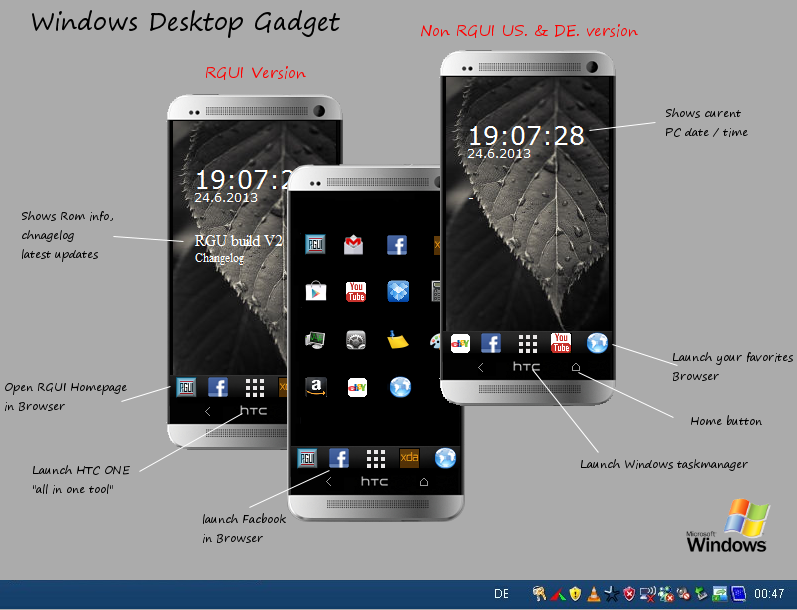The image size is (797, 610).
Task: Open Dropbox in the middle phone's app grid
Action: 398,291
